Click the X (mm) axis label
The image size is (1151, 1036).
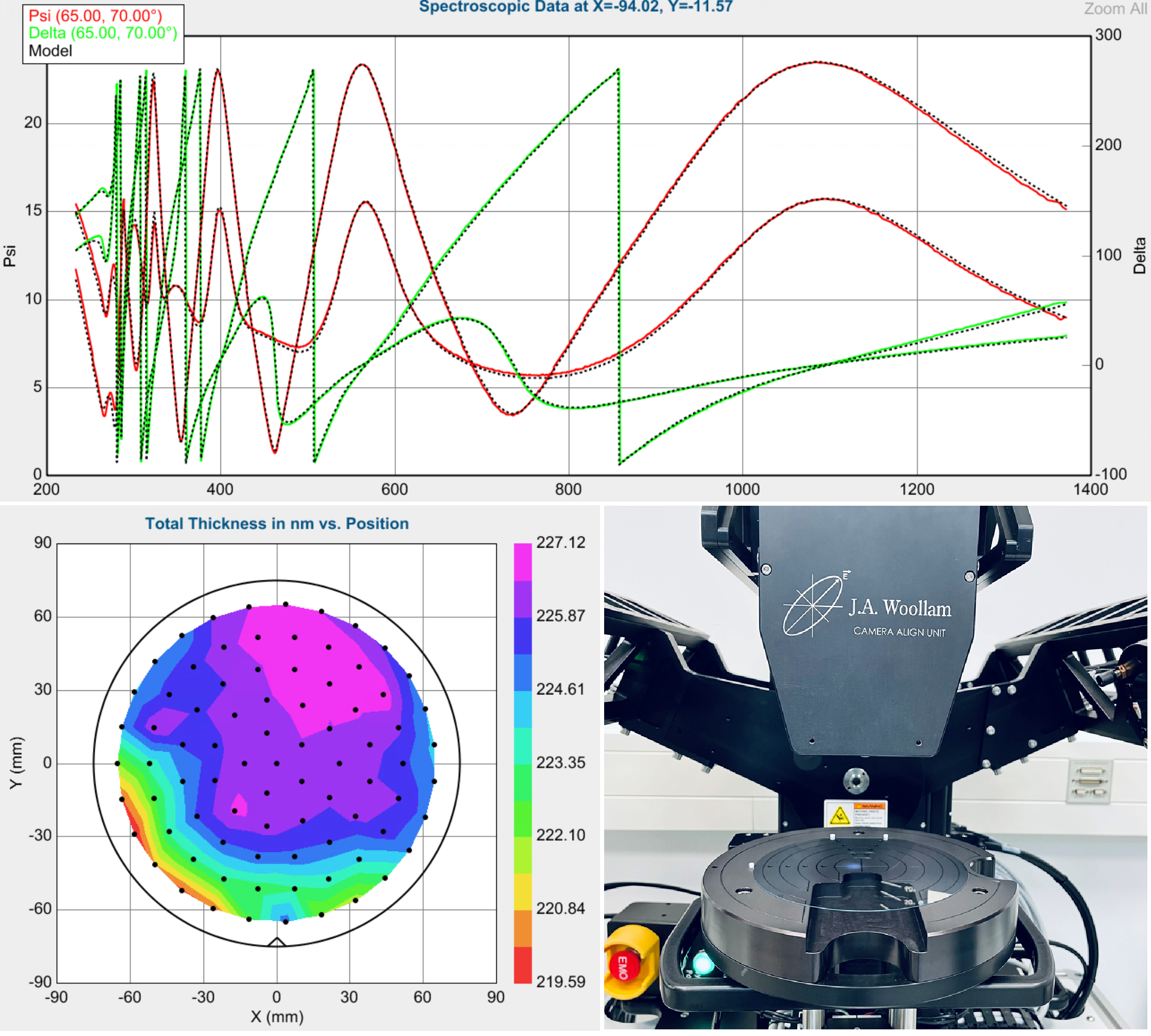[x=277, y=1017]
